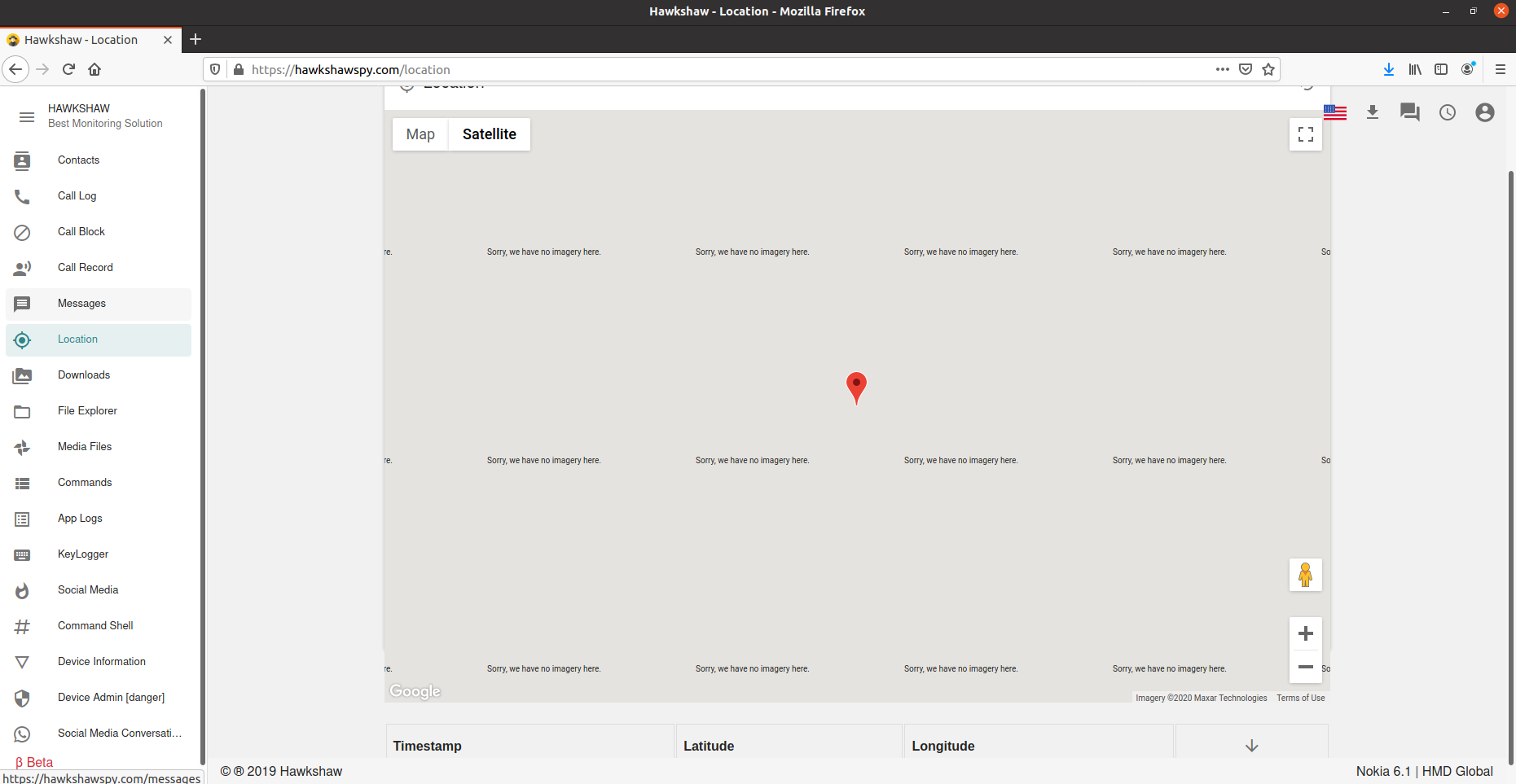Open Messages in the sidebar
The image size is (1516, 784).
pyautogui.click(x=99, y=304)
